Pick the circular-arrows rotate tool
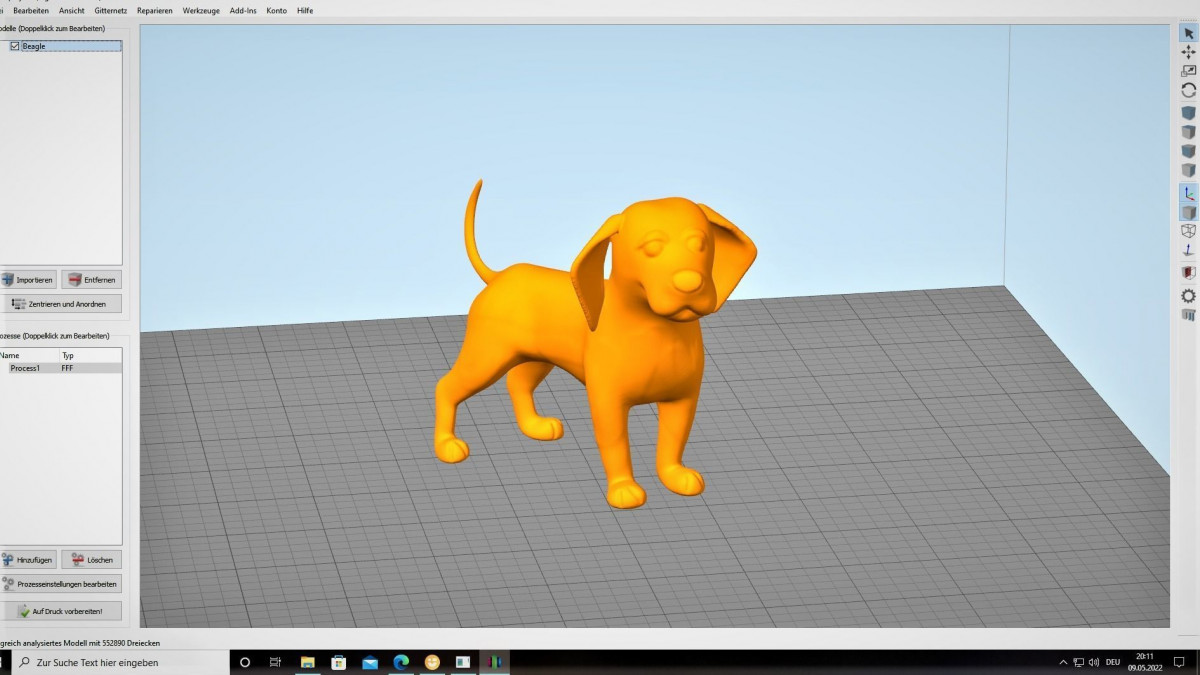This screenshot has width=1200, height=675. (x=1188, y=90)
